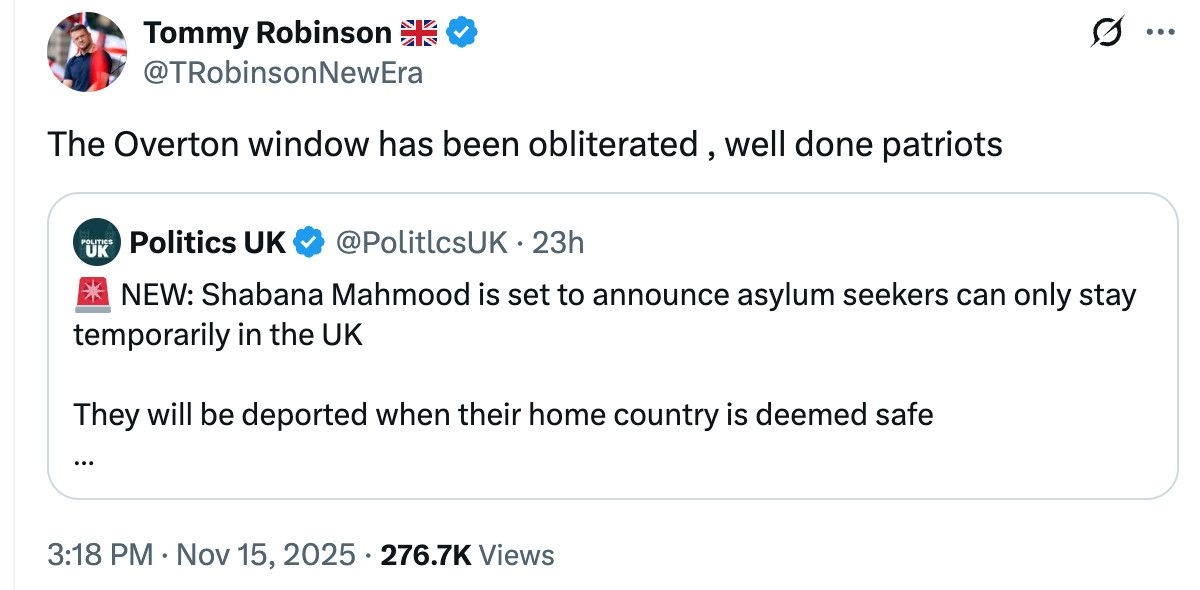Click Tommy Robinson's profile avatar photo
The image size is (1200, 590).
point(85,53)
